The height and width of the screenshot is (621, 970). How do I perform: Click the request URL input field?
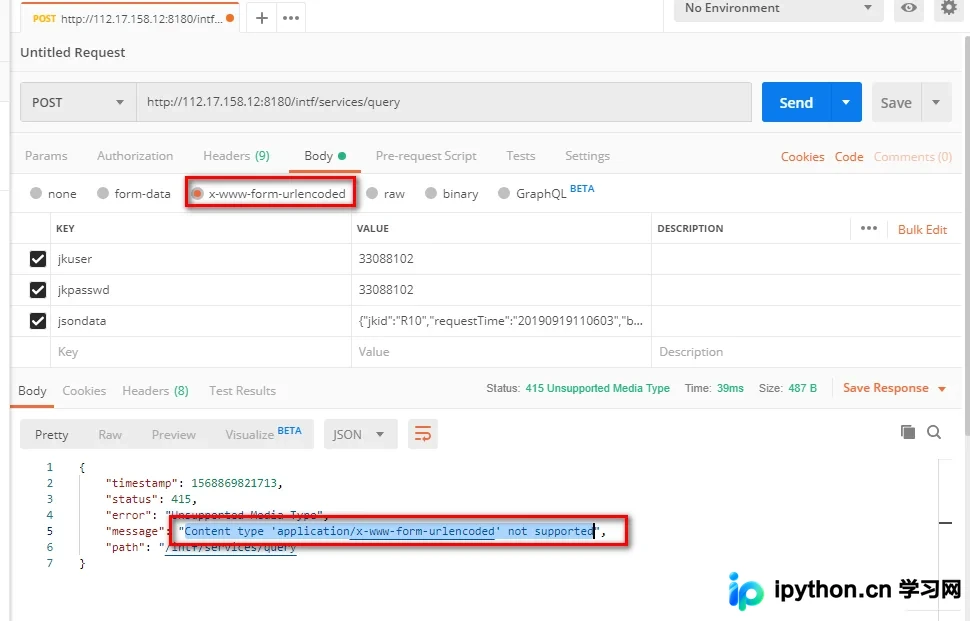click(444, 102)
